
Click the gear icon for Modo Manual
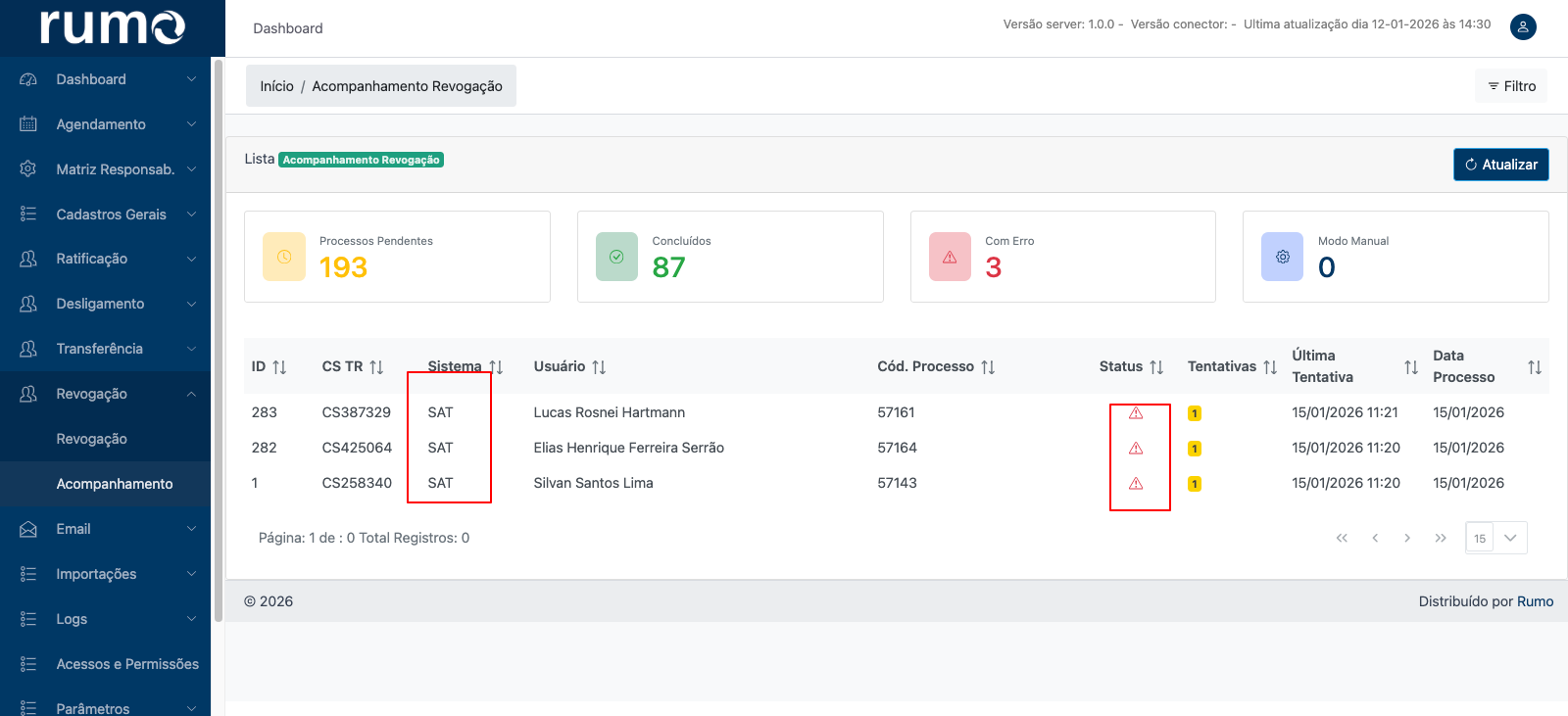click(x=1282, y=257)
